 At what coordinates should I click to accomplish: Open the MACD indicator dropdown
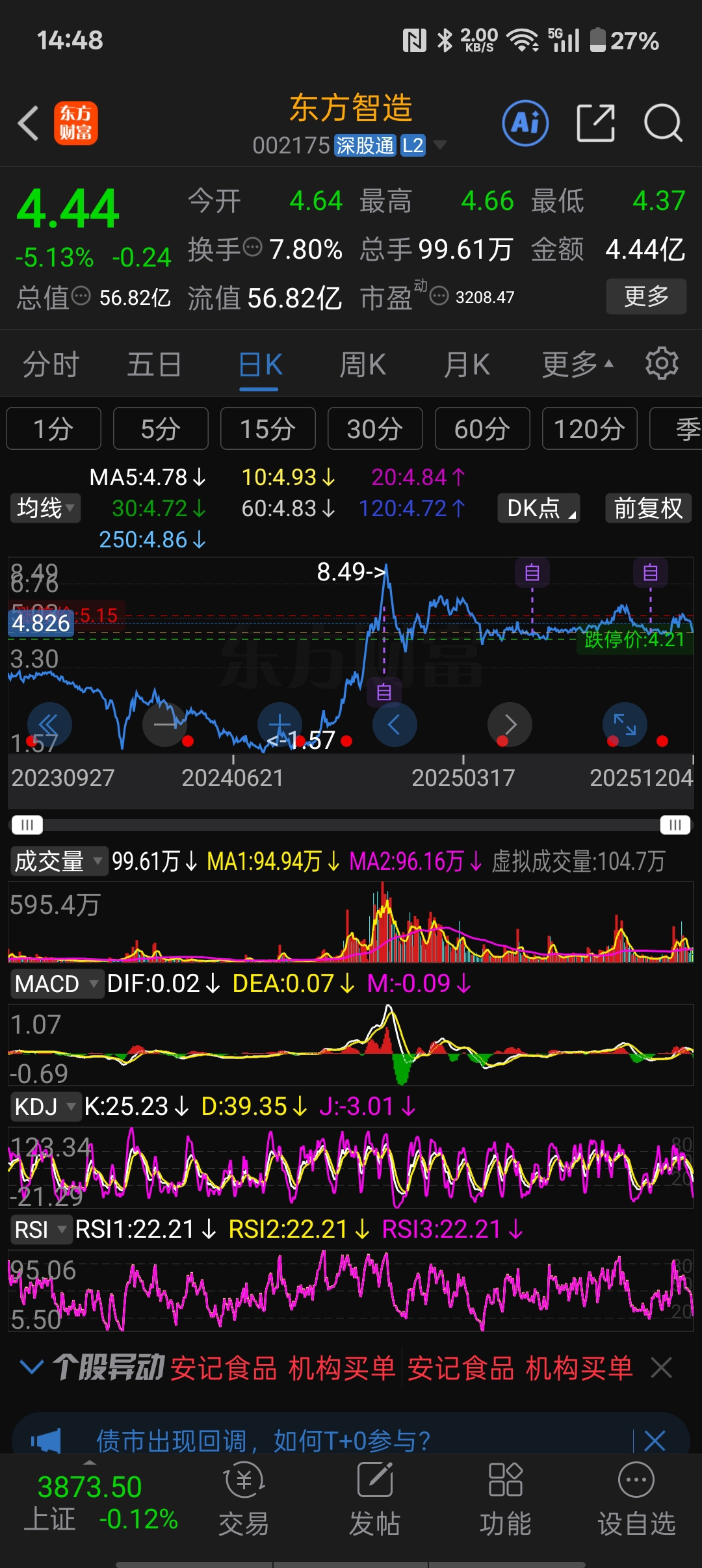(57, 984)
